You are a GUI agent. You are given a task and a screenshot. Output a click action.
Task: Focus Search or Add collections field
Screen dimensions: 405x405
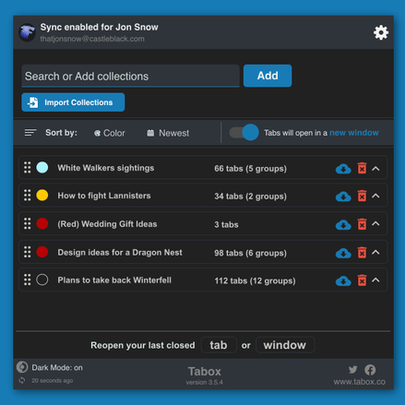pos(130,76)
